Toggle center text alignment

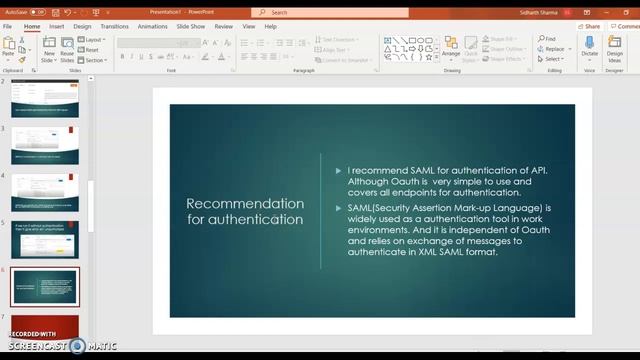coord(254,57)
